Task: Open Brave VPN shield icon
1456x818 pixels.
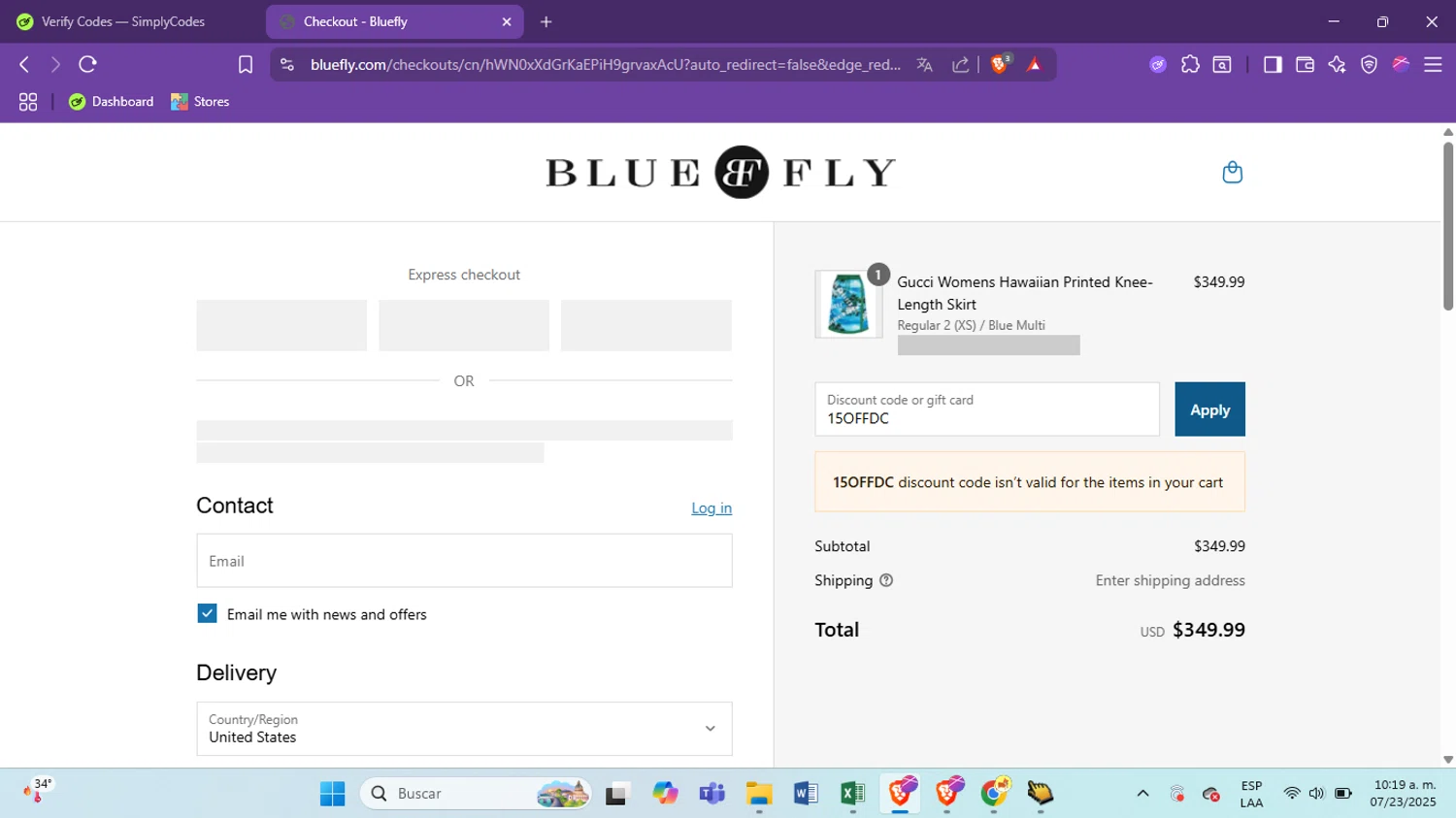Action: pyautogui.click(x=1369, y=65)
